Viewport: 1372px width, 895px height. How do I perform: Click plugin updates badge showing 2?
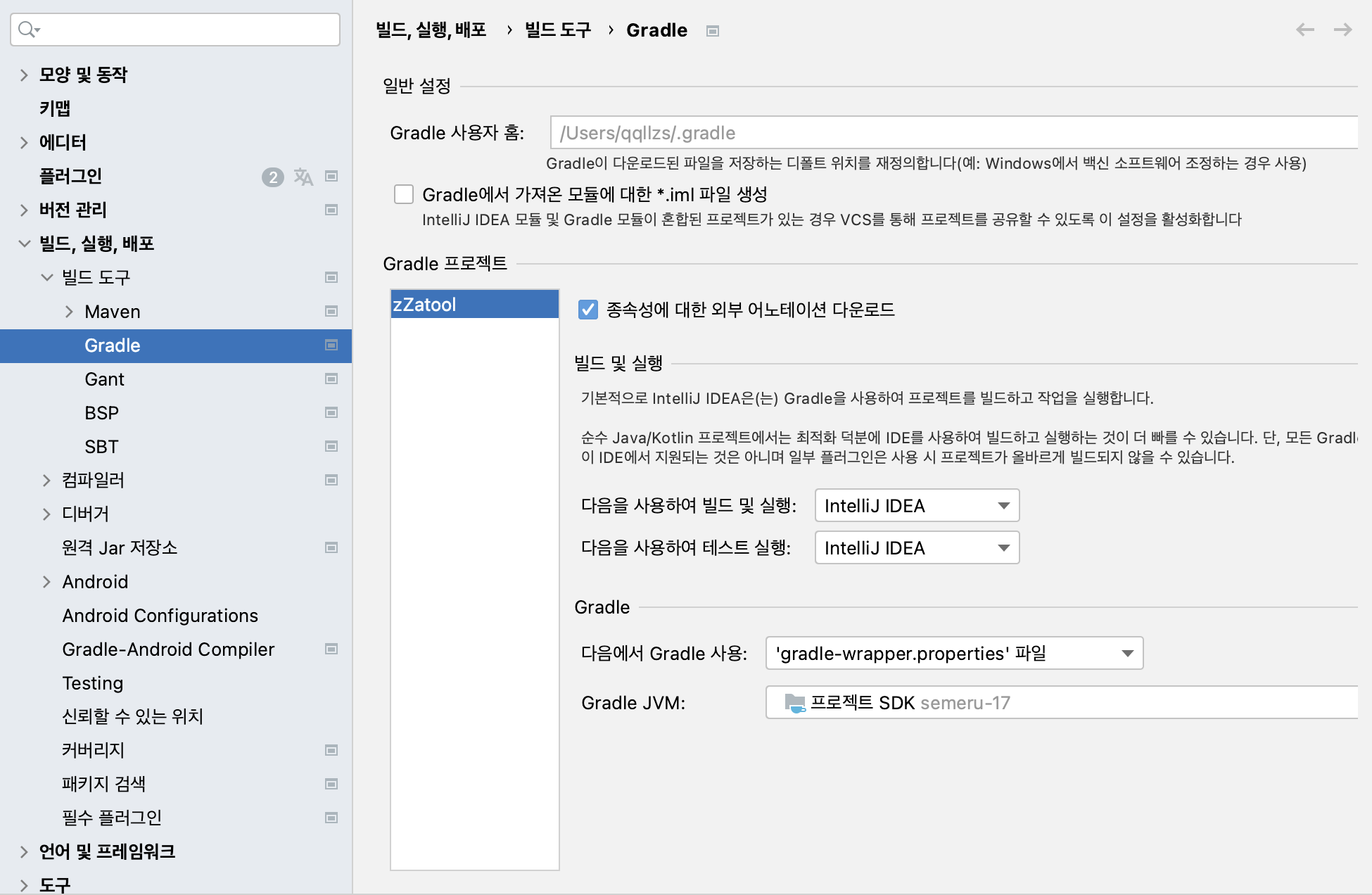pyautogui.click(x=272, y=177)
